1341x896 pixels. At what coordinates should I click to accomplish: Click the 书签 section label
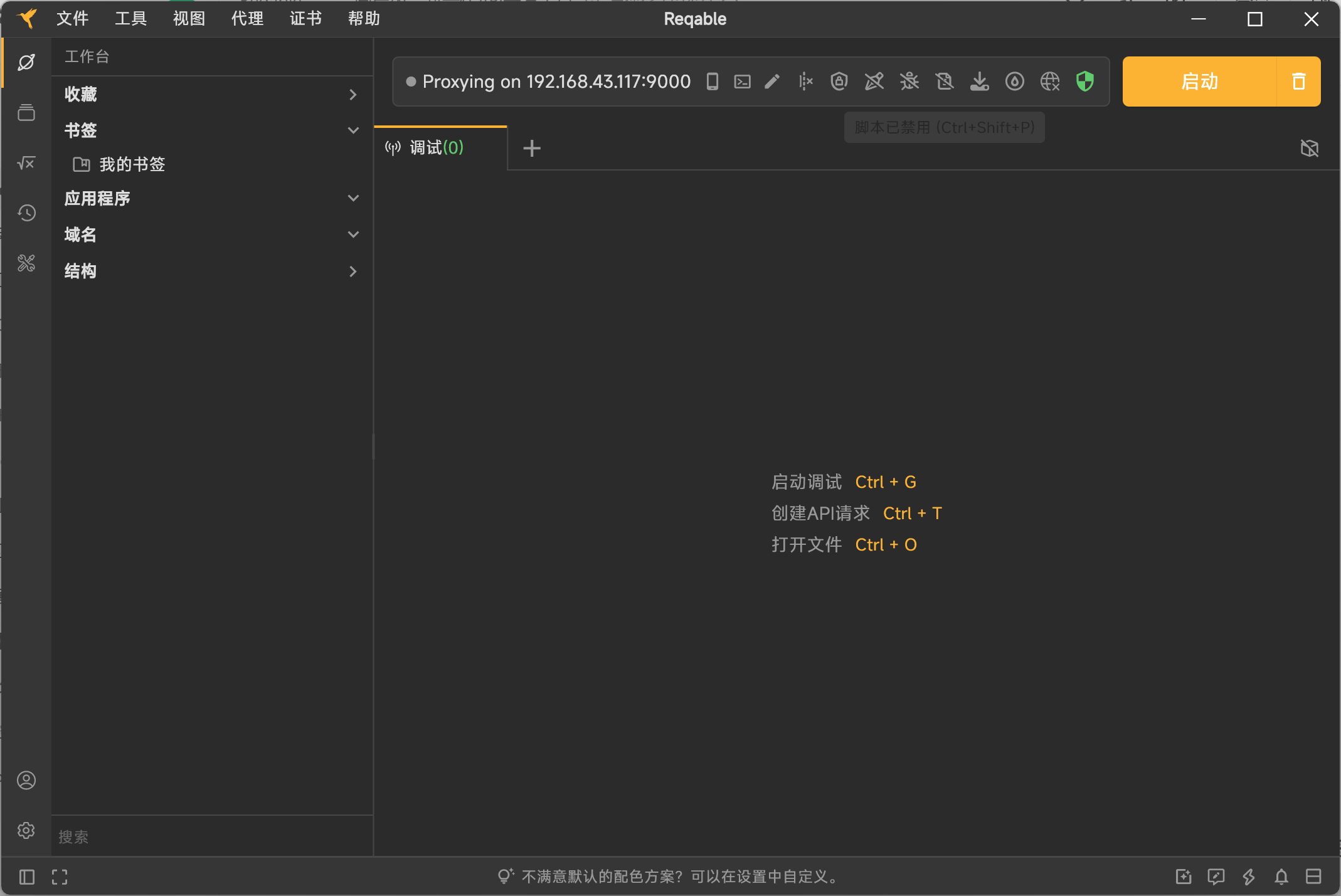[80, 130]
